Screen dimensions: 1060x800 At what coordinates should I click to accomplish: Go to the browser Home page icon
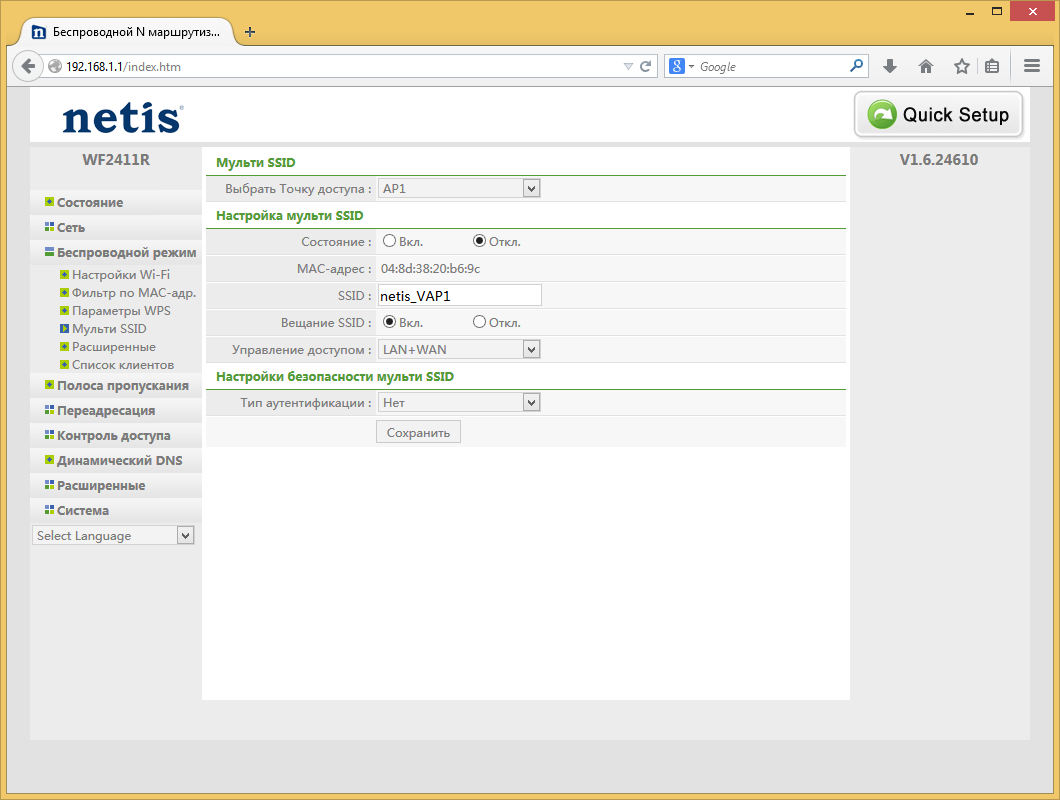(x=925, y=66)
